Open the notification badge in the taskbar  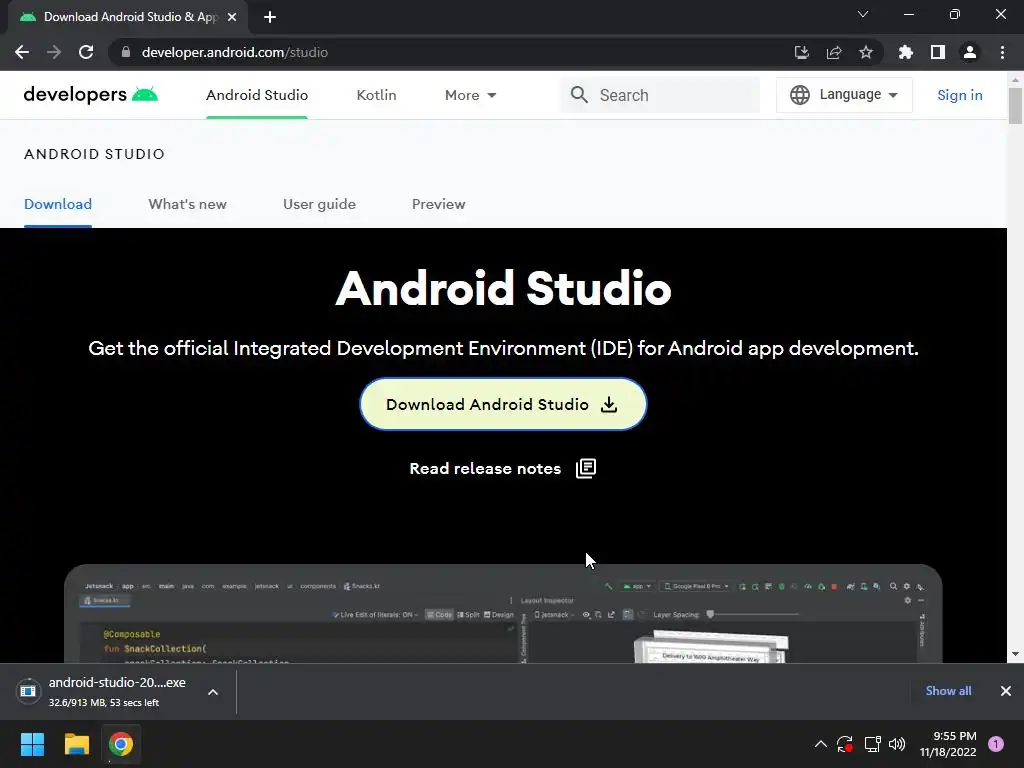click(x=996, y=744)
